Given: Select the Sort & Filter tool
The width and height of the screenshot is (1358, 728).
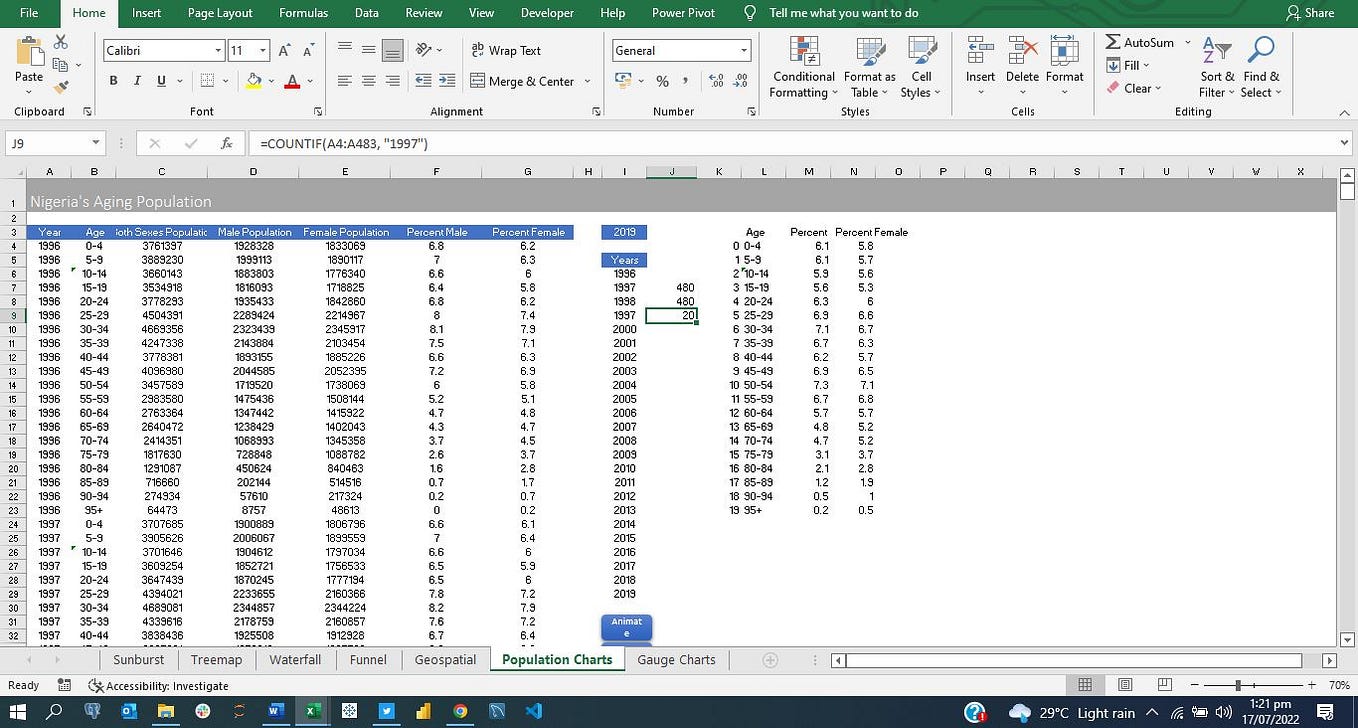Looking at the screenshot, I should (x=1216, y=67).
